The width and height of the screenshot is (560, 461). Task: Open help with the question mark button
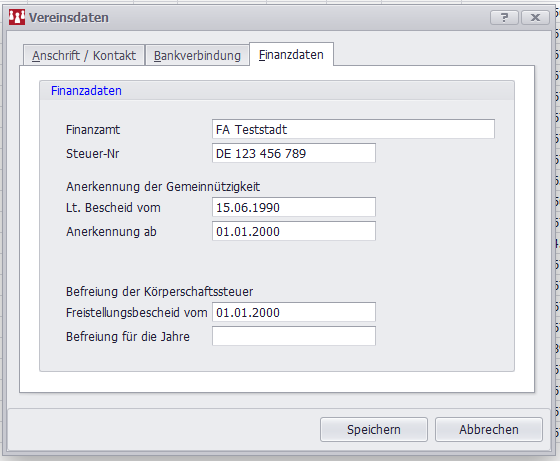[504, 17]
